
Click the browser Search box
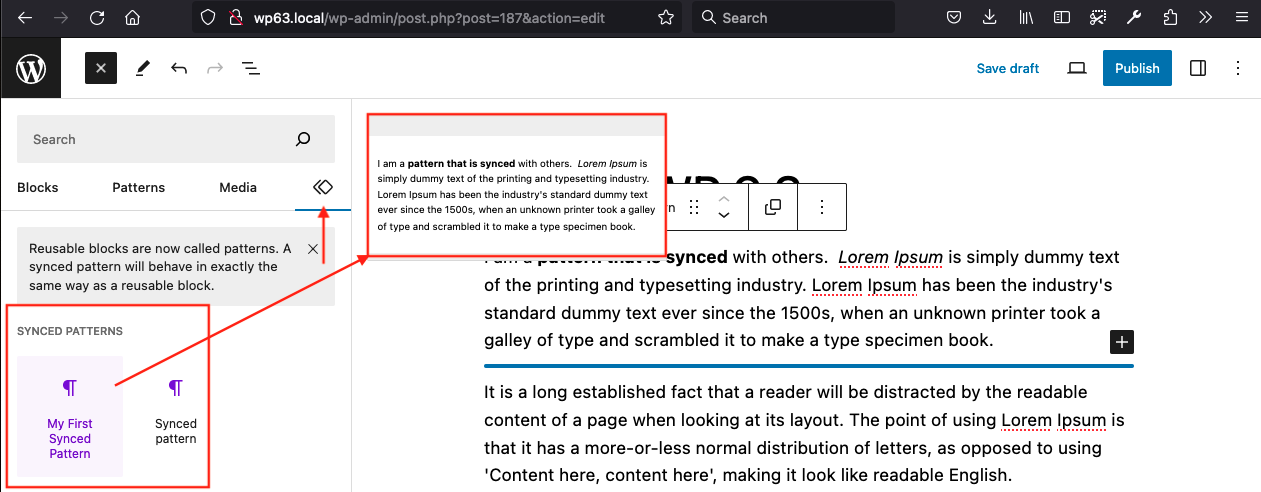(794, 18)
